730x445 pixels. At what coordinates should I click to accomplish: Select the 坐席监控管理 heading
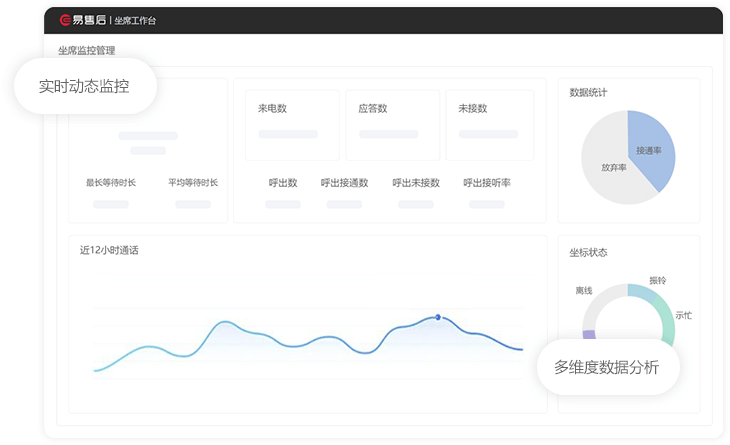[x=87, y=50]
